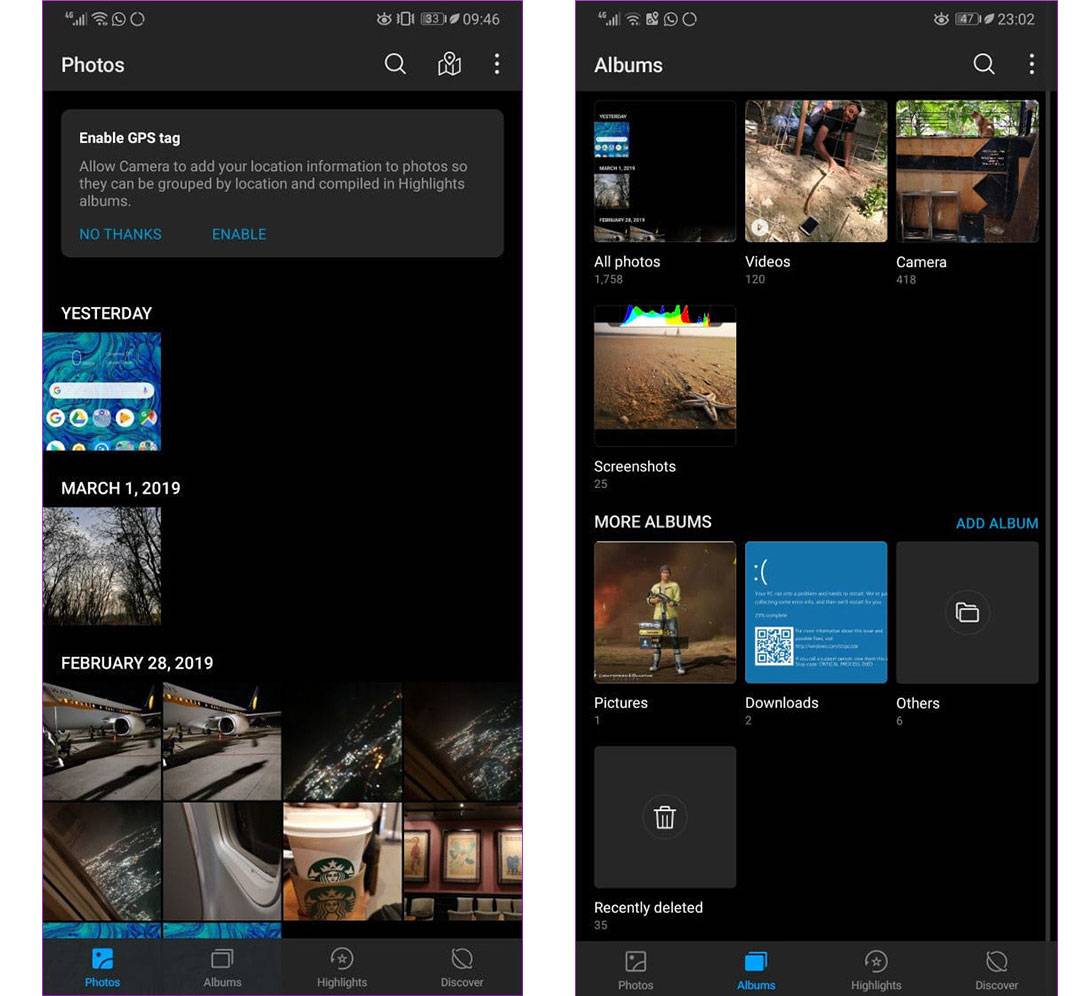Select Highlights tab on right Albums screen

click(875, 971)
